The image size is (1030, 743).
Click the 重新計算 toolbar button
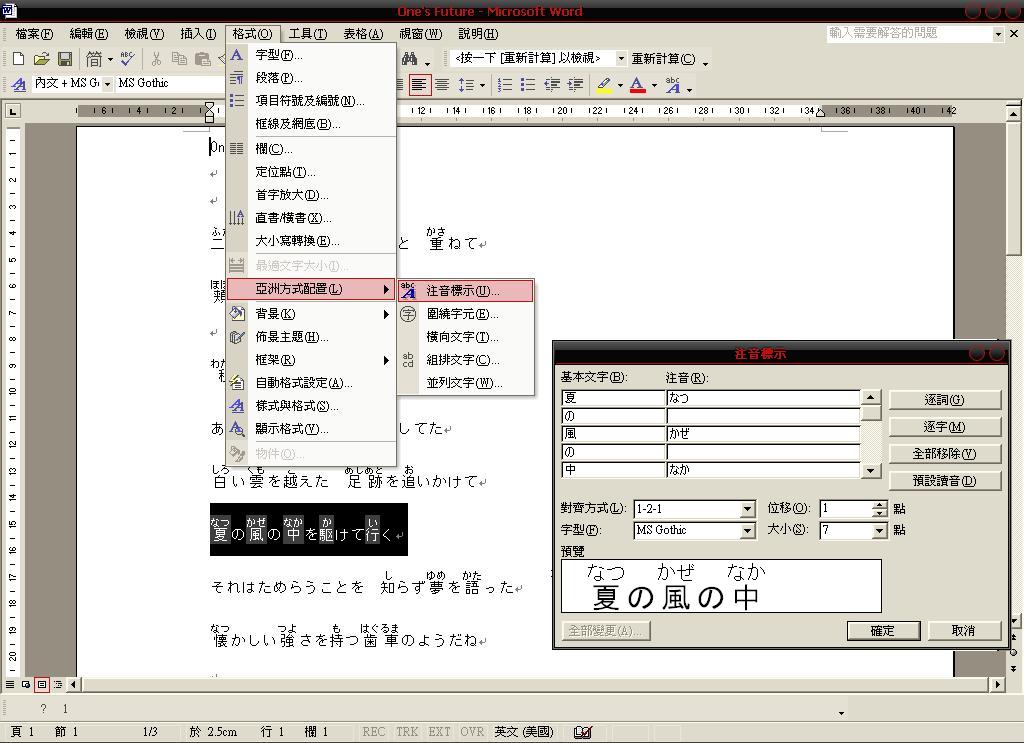point(663,59)
